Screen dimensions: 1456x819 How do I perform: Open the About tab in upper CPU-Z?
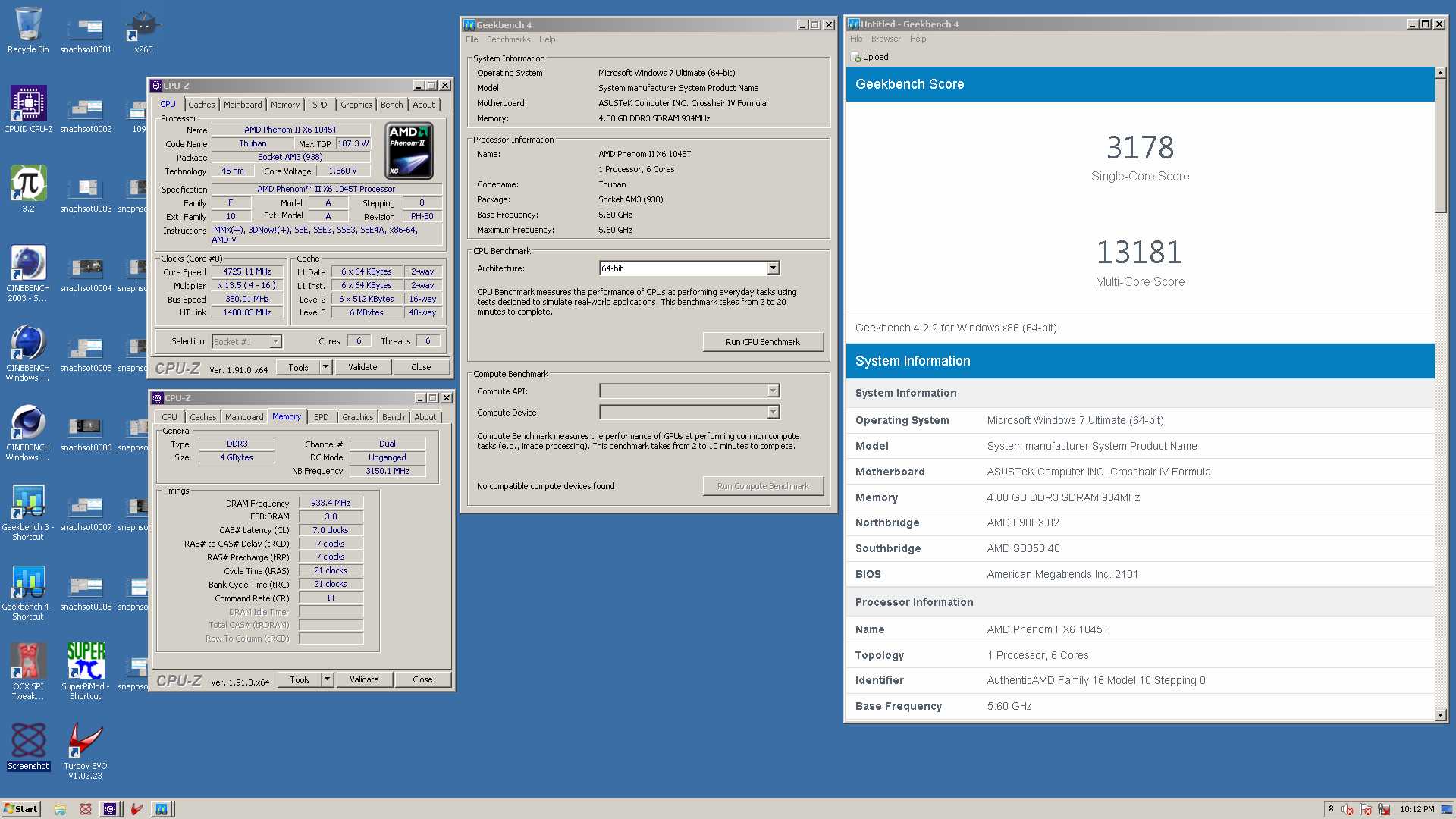coord(424,105)
